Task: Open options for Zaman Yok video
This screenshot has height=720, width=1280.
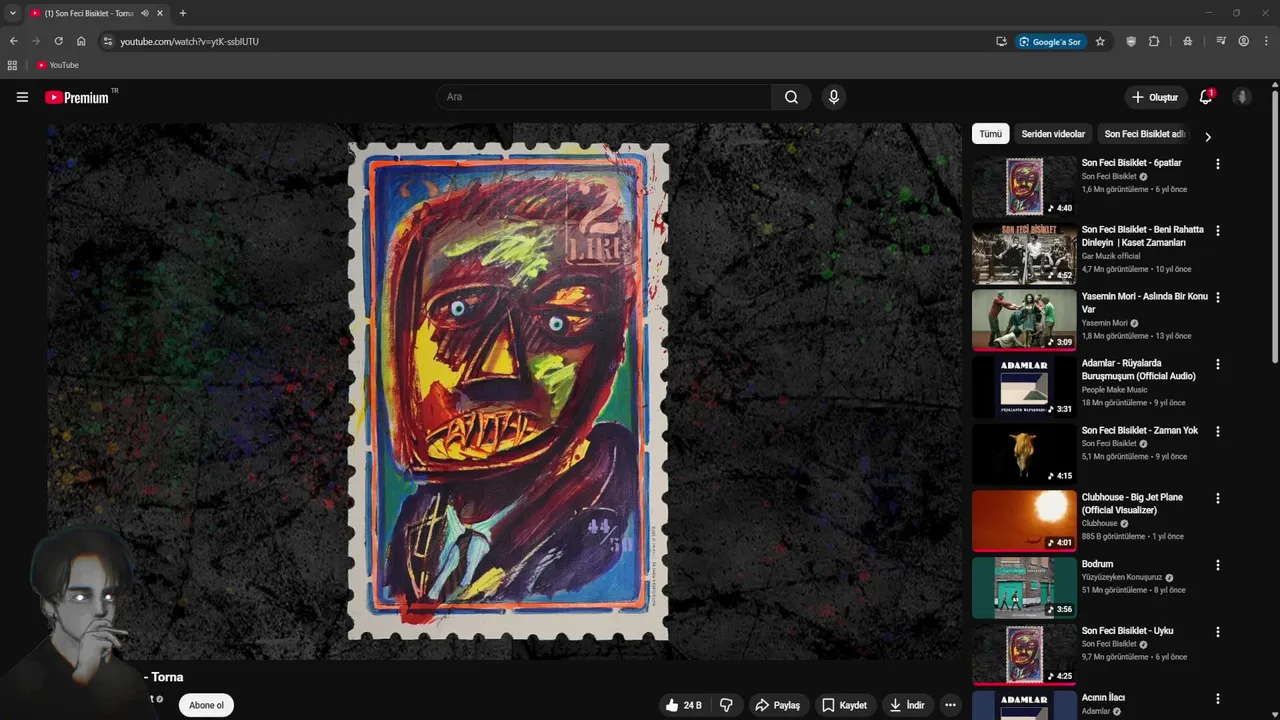Action: tap(1217, 432)
